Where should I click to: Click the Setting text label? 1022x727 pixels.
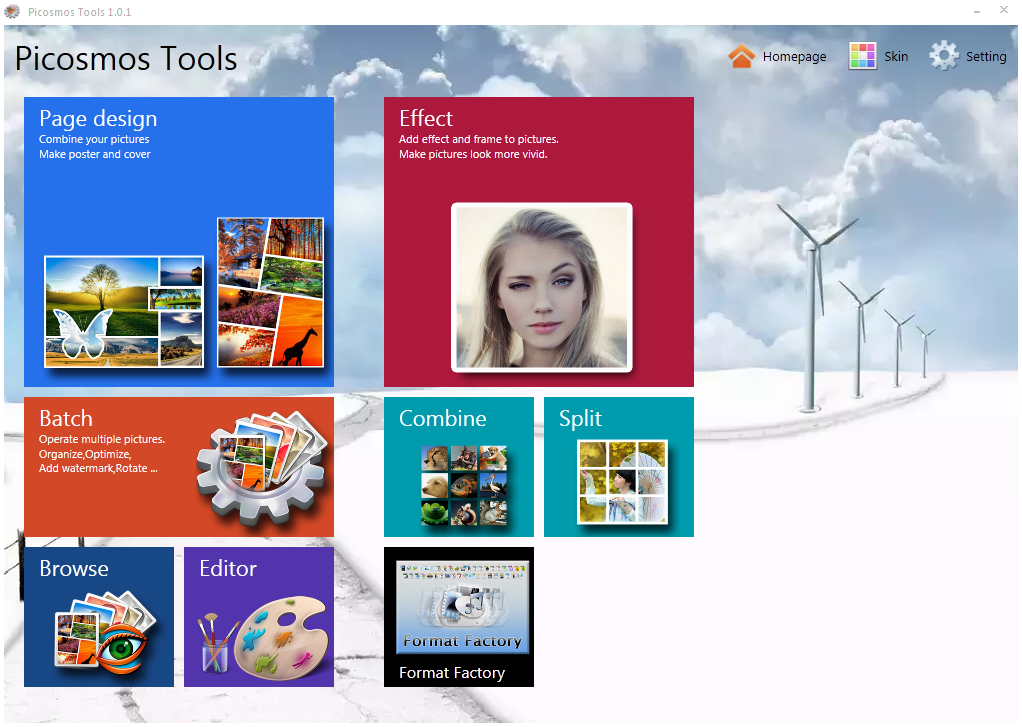point(986,57)
